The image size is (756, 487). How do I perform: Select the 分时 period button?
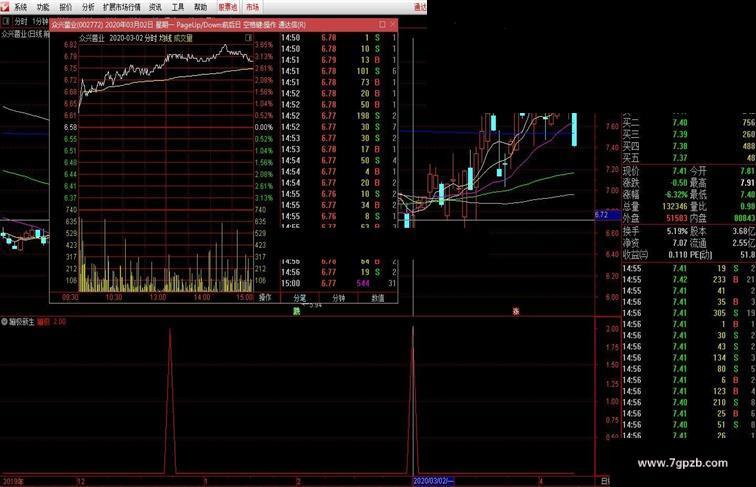(x=21, y=21)
